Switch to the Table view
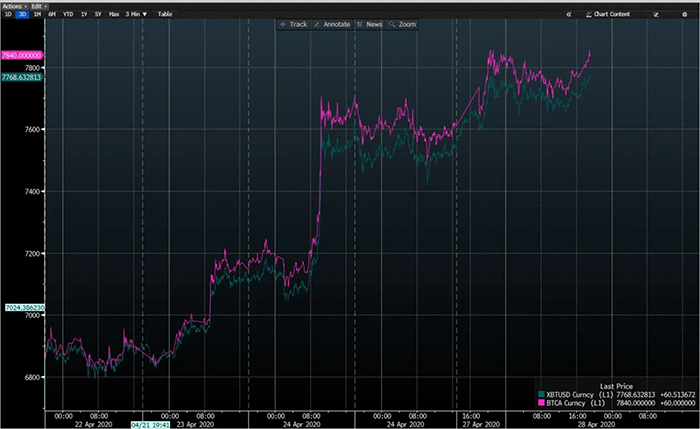Image resolution: width=700 pixels, height=429 pixels. [165, 15]
